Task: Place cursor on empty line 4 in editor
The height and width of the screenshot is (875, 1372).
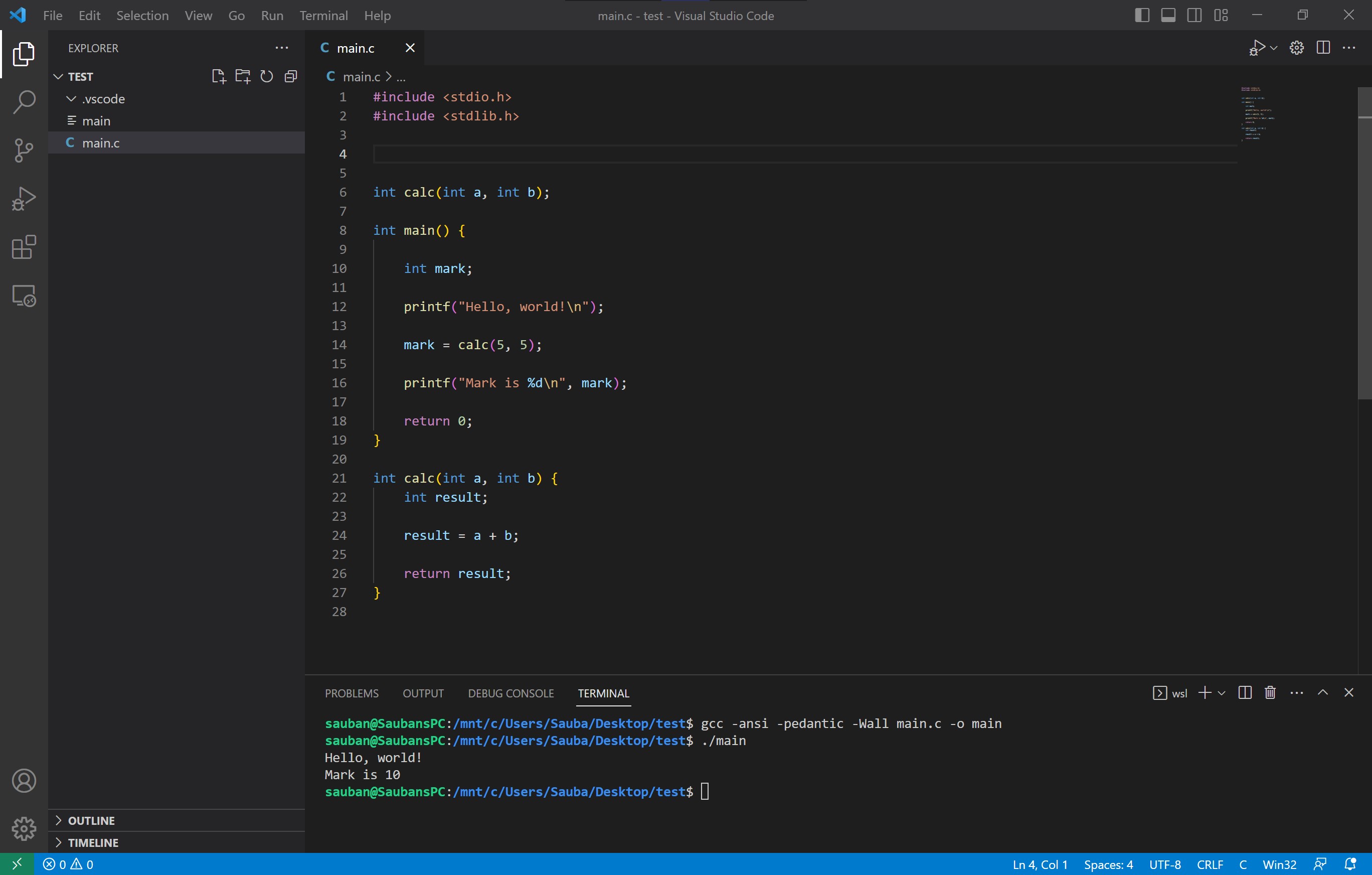Action: [804, 154]
